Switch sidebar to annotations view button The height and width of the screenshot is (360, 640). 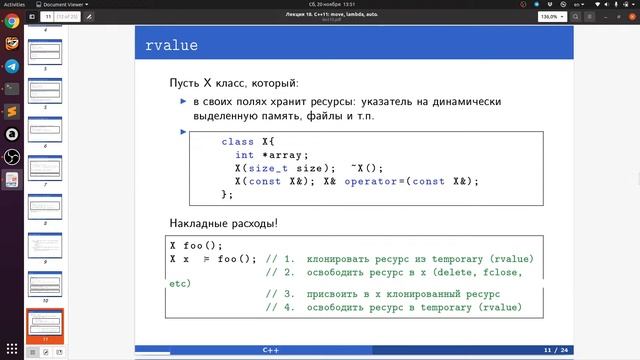click(46, 352)
